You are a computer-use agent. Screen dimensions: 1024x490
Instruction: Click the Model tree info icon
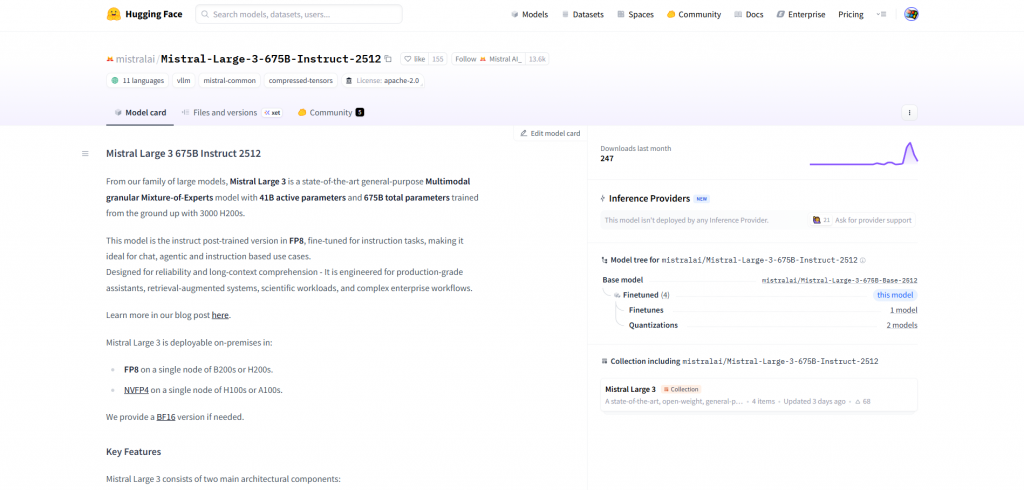[863, 260]
